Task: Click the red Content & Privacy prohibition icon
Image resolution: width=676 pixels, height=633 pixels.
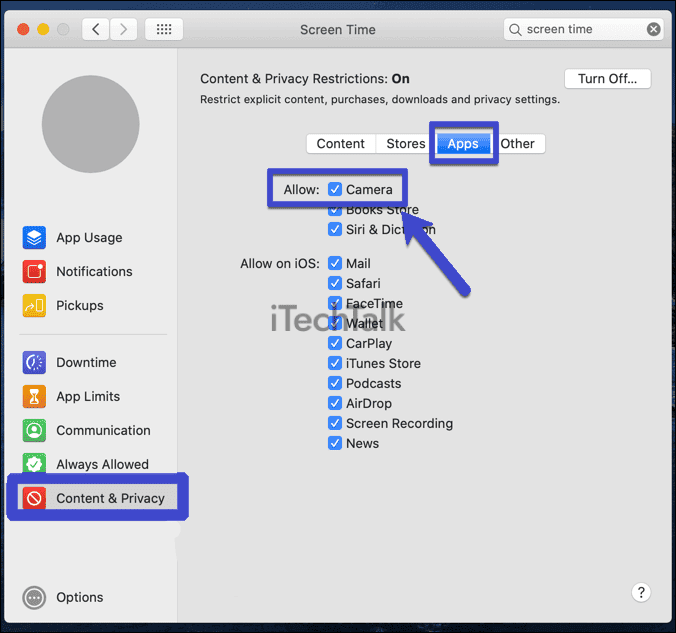Action: pyautogui.click(x=34, y=498)
